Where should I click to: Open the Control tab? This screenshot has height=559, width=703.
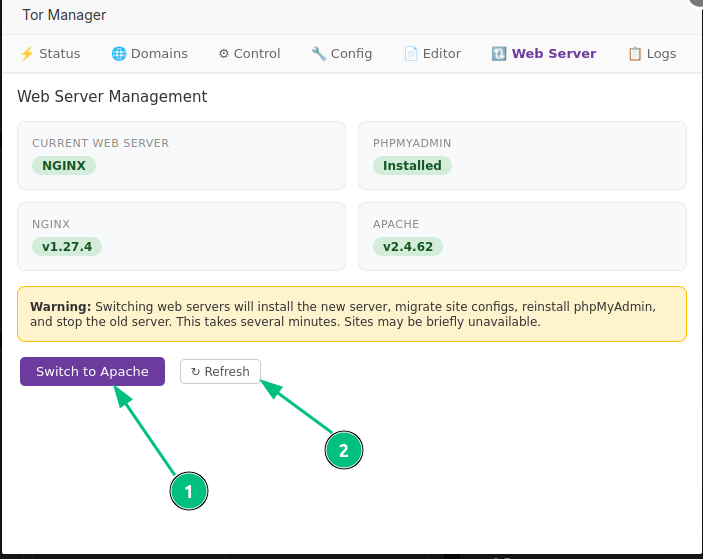[249, 54]
